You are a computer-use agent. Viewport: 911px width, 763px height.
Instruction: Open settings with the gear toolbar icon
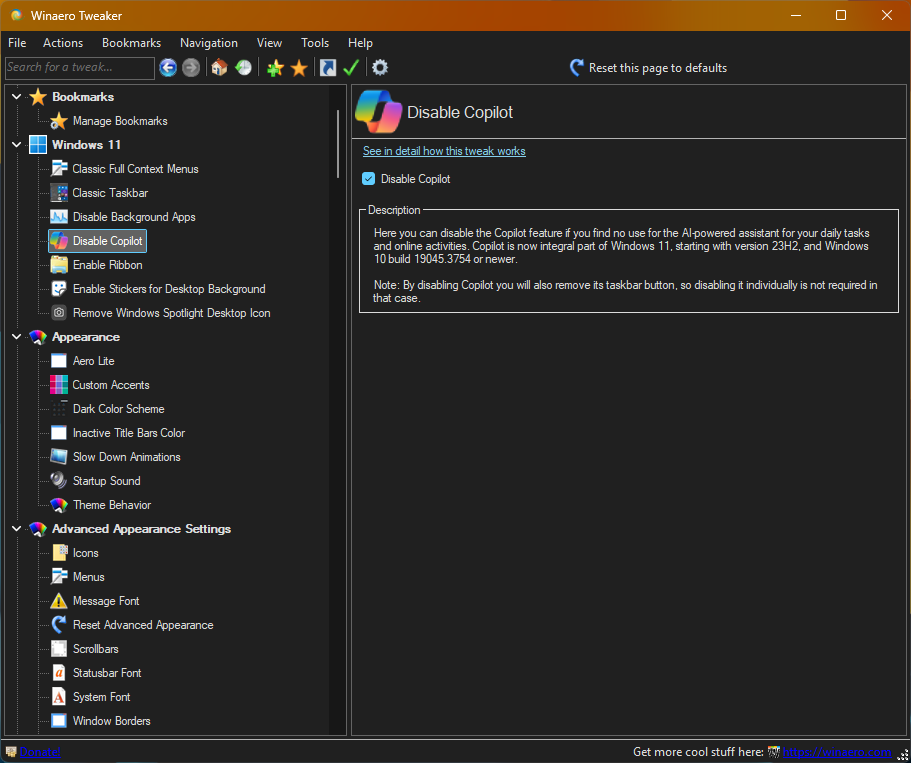tap(379, 68)
